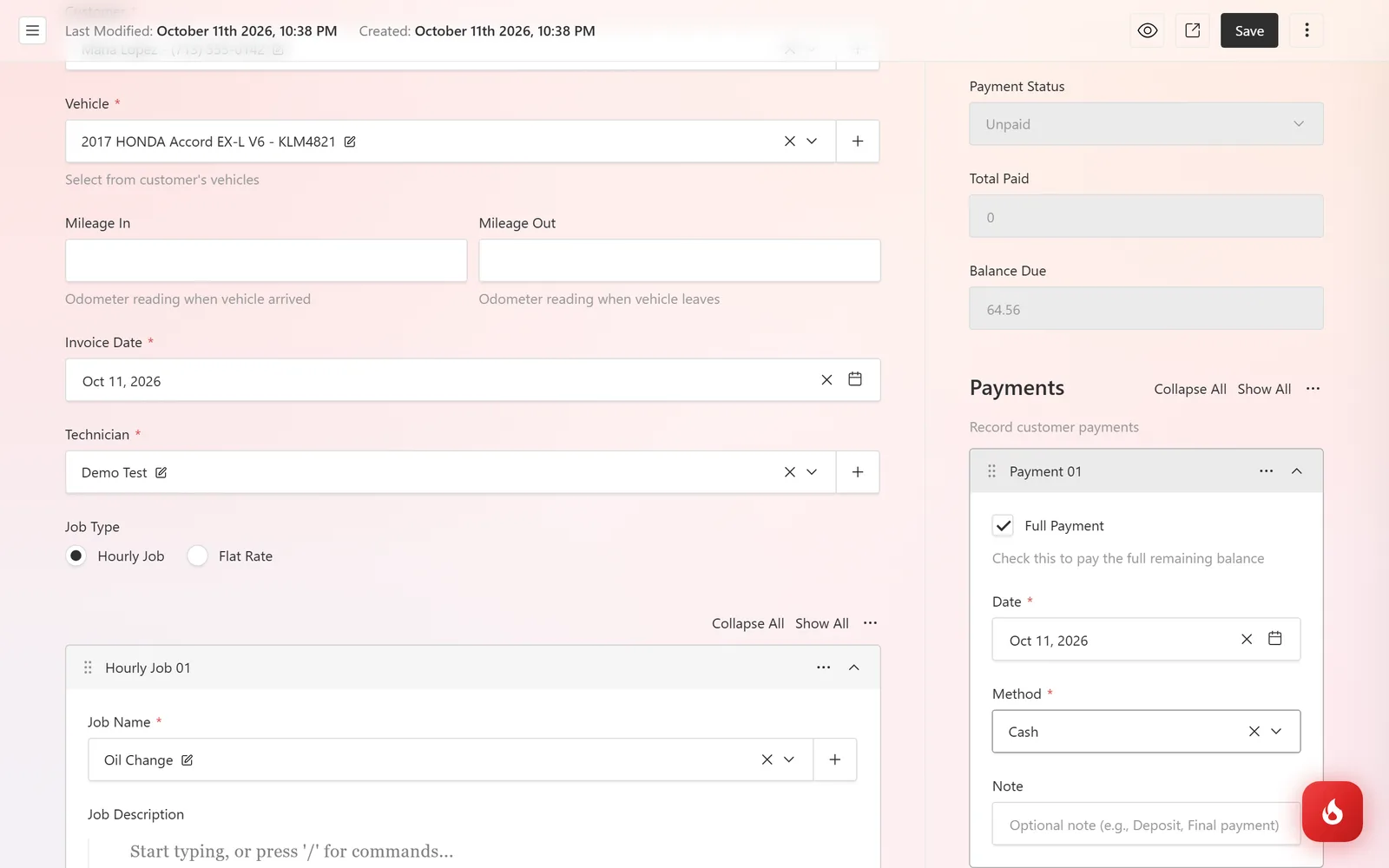Open Payment 01 three-dot menu
The width and height of the screenshot is (1389, 868).
tap(1267, 471)
